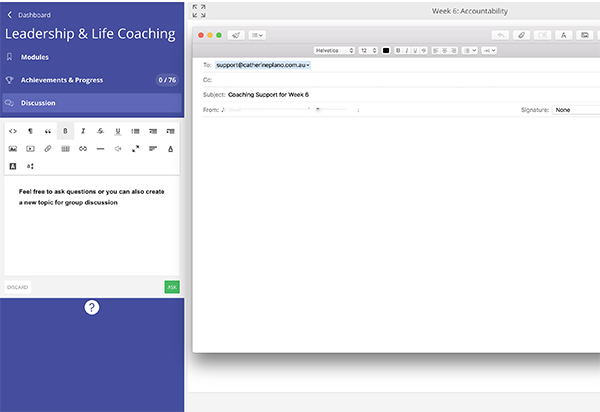Click into the Cc field
The image size is (600, 412).
click(x=400, y=79)
